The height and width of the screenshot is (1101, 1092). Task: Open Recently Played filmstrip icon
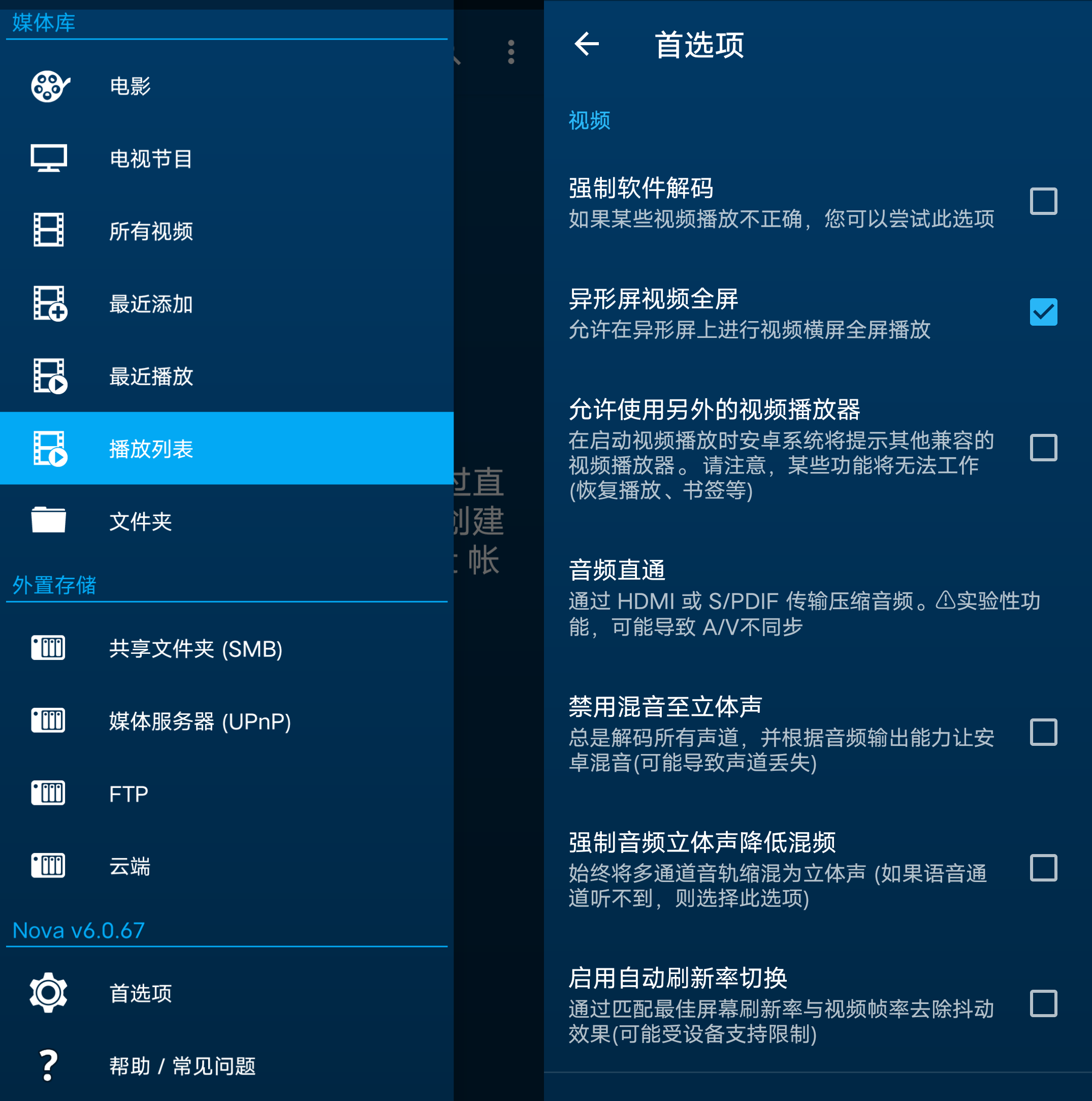click(x=50, y=376)
